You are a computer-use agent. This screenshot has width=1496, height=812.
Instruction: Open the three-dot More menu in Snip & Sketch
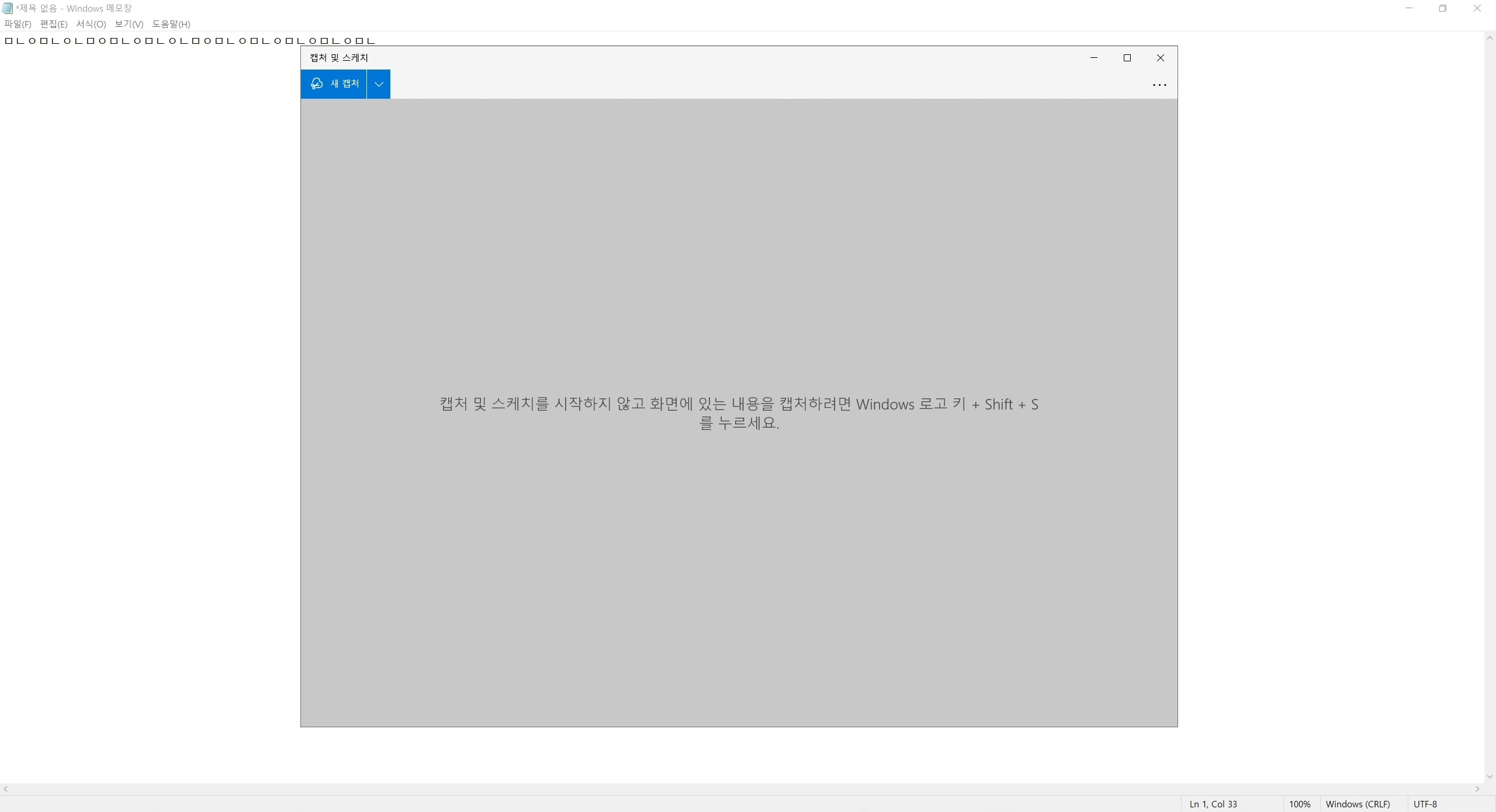coord(1159,85)
